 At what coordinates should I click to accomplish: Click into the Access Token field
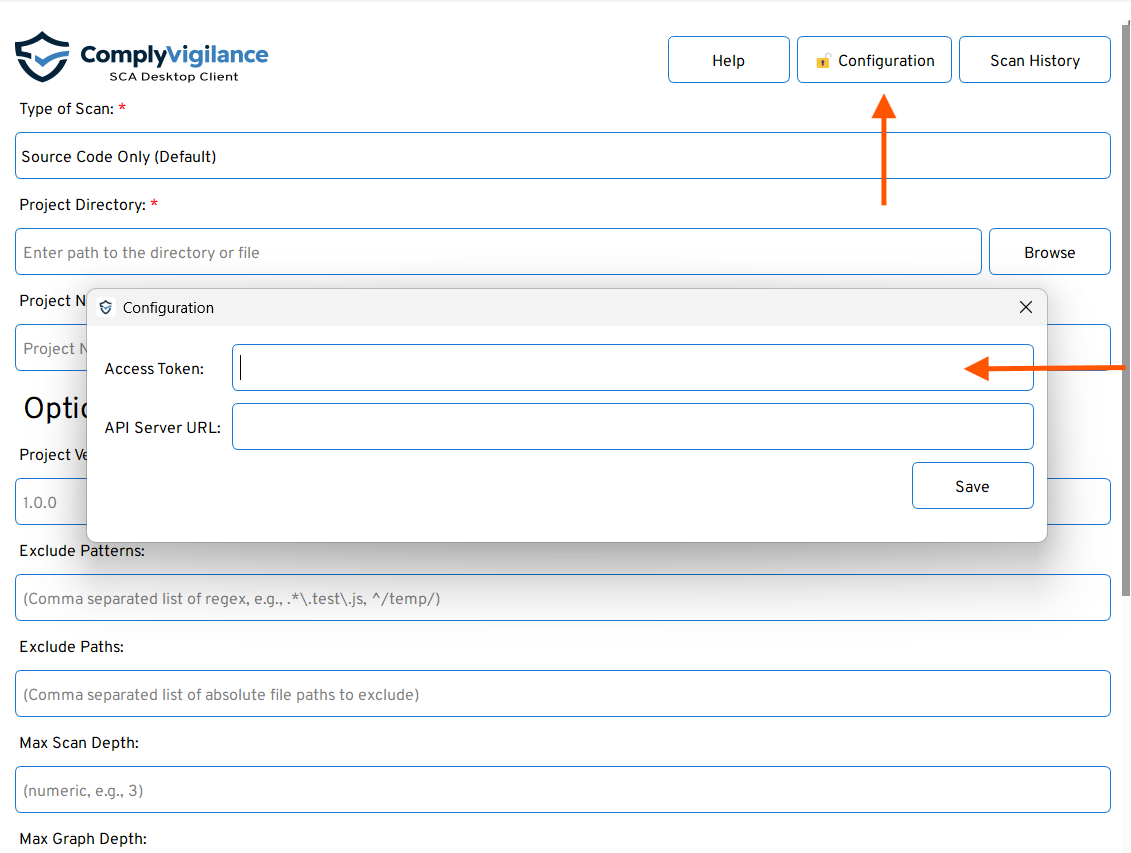tap(600, 368)
